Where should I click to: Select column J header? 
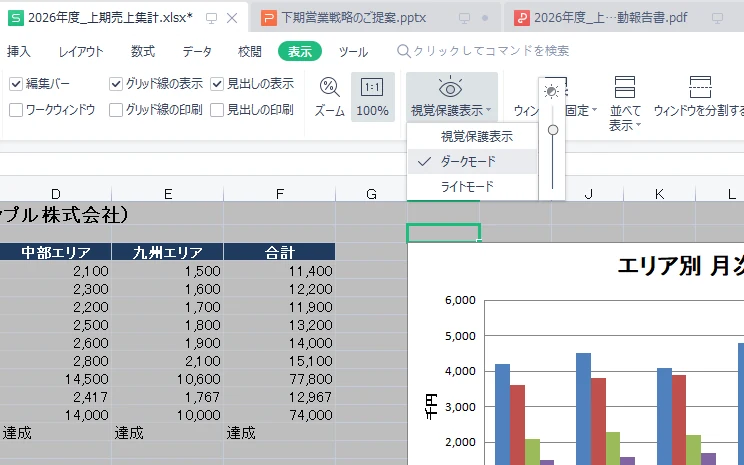click(x=588, y=194)
